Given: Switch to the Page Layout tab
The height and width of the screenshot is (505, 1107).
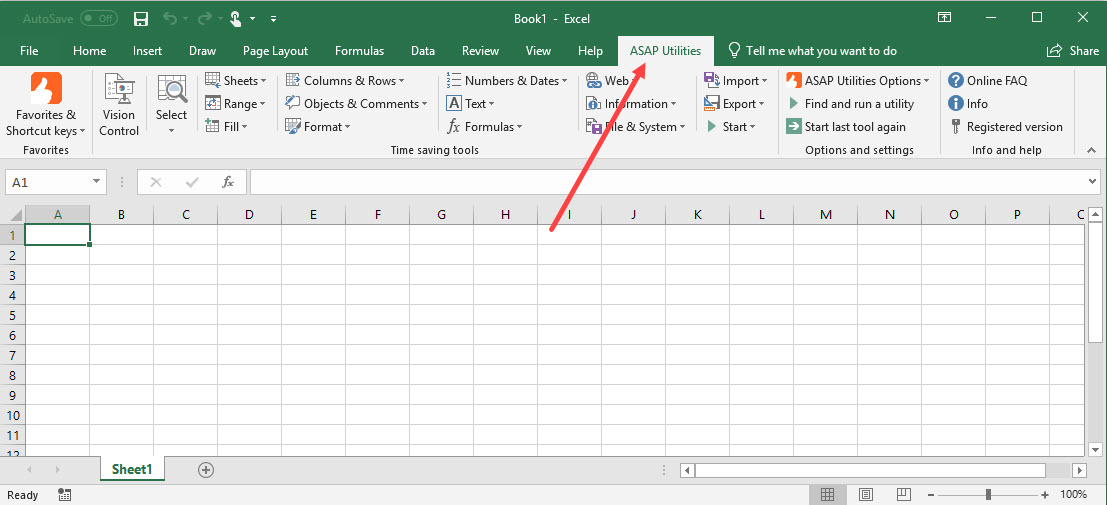Looking at the screenshot, I should coord(275,51).
